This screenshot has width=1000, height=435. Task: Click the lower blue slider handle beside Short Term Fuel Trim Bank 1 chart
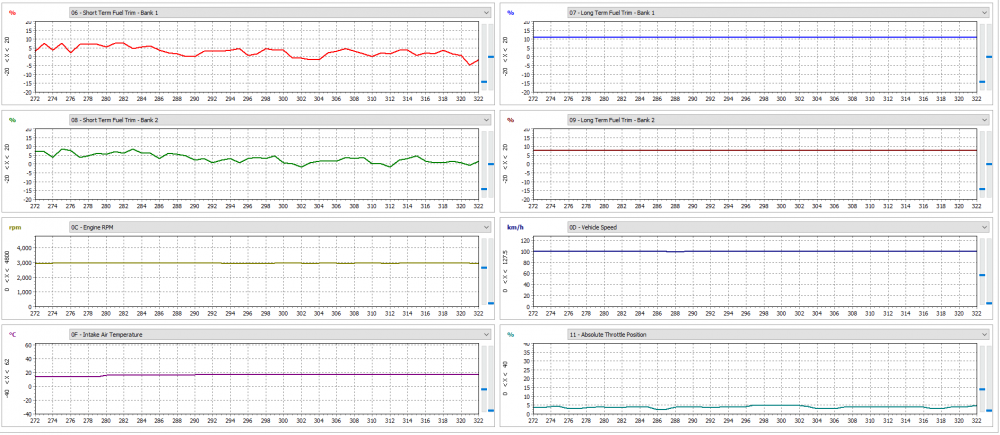click(x=483, y=82)
